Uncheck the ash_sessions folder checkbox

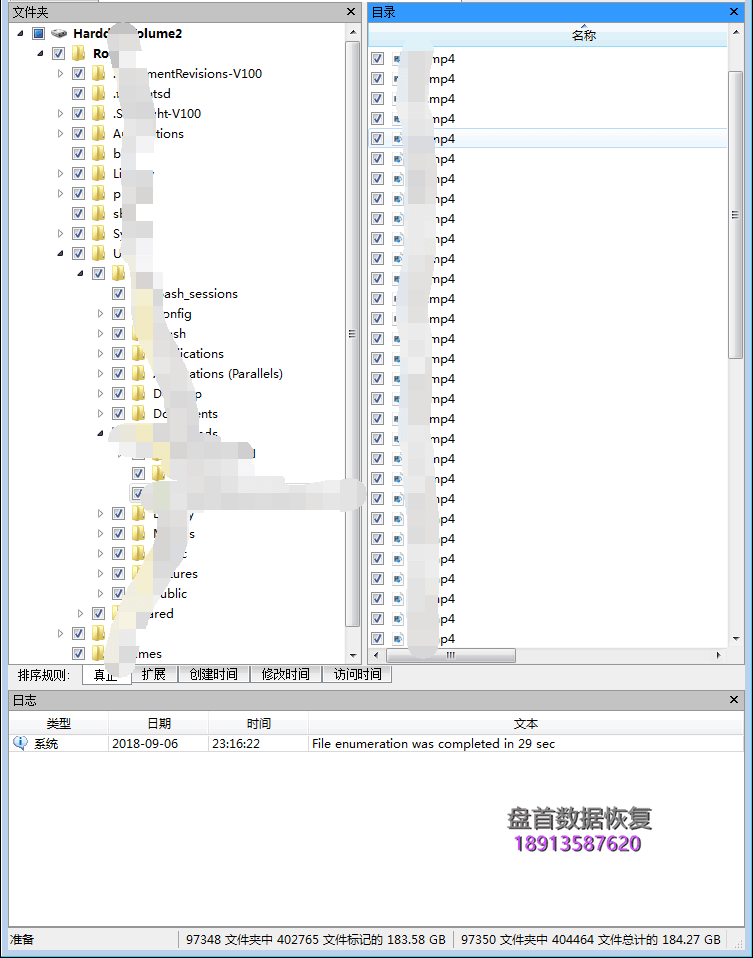(x=119, y=293)
